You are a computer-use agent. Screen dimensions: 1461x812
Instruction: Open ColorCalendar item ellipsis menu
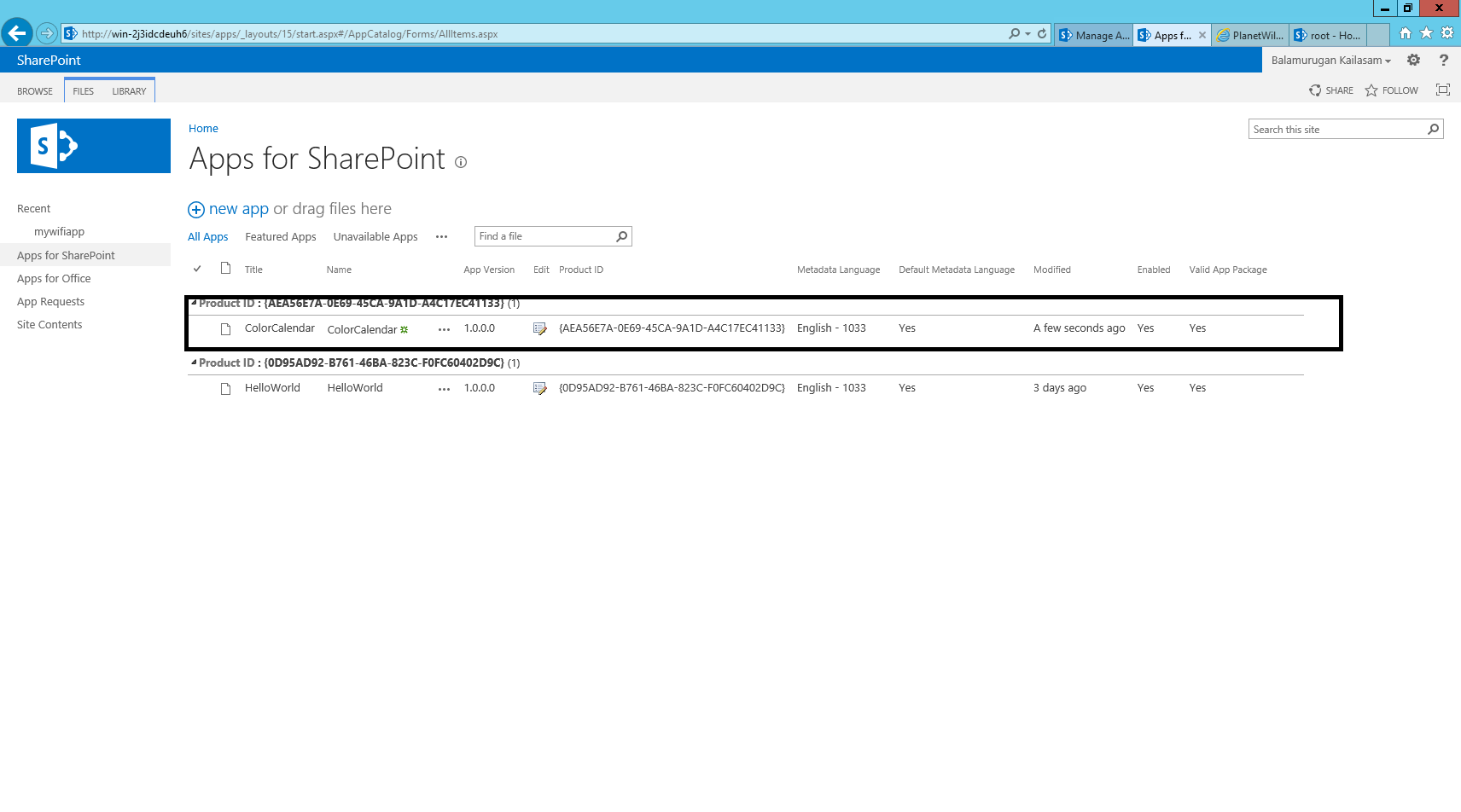coord(444,329)
